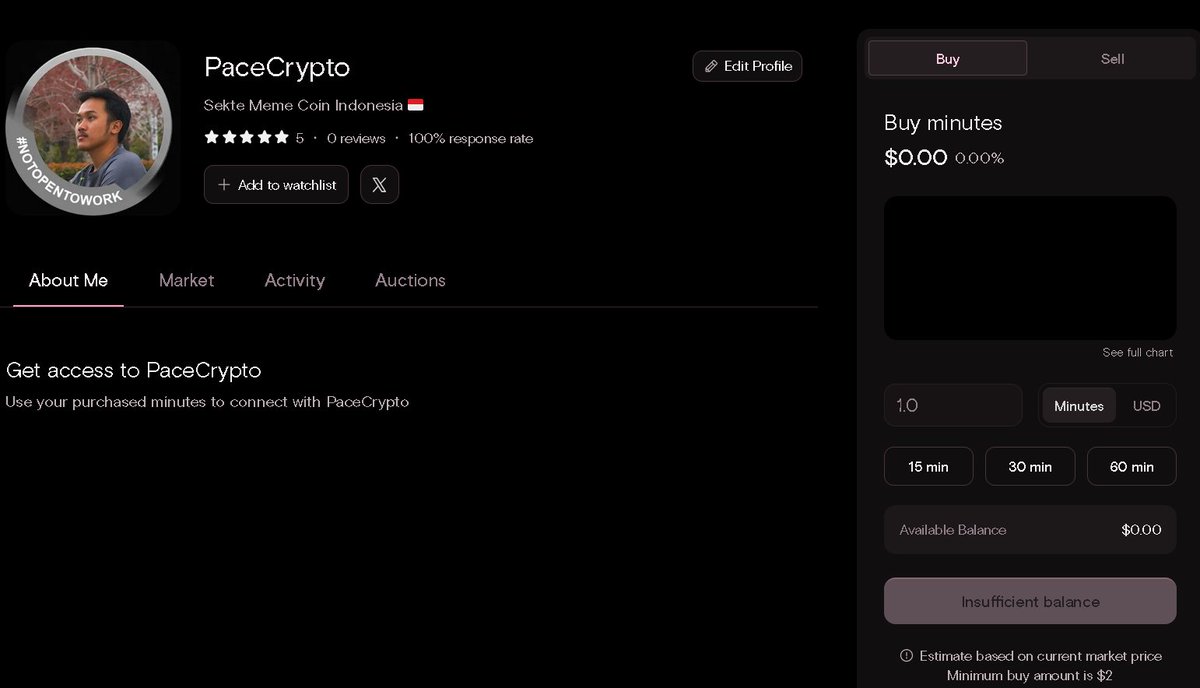Switch to the About Me tab
Image resolution: width=1200 pixels, height=688 pixels.
point(68,281)
